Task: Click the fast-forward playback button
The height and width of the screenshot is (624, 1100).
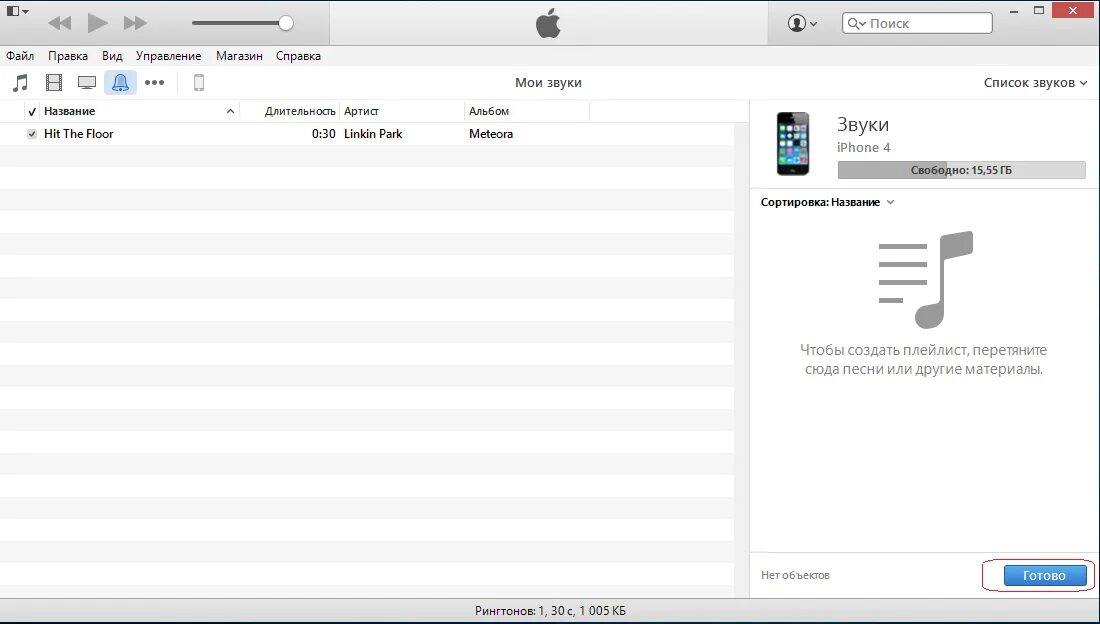Action: pyautogui.click(x=135, y=23)
